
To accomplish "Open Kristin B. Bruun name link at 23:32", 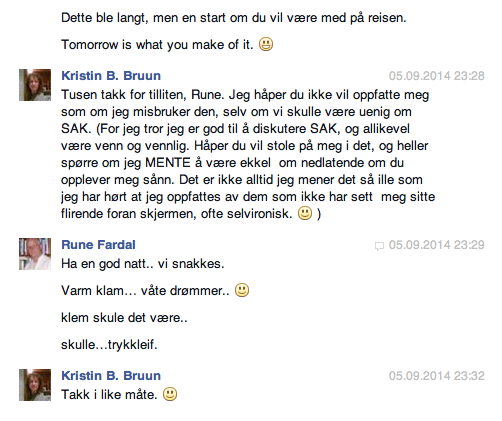I will click(111, 376).
